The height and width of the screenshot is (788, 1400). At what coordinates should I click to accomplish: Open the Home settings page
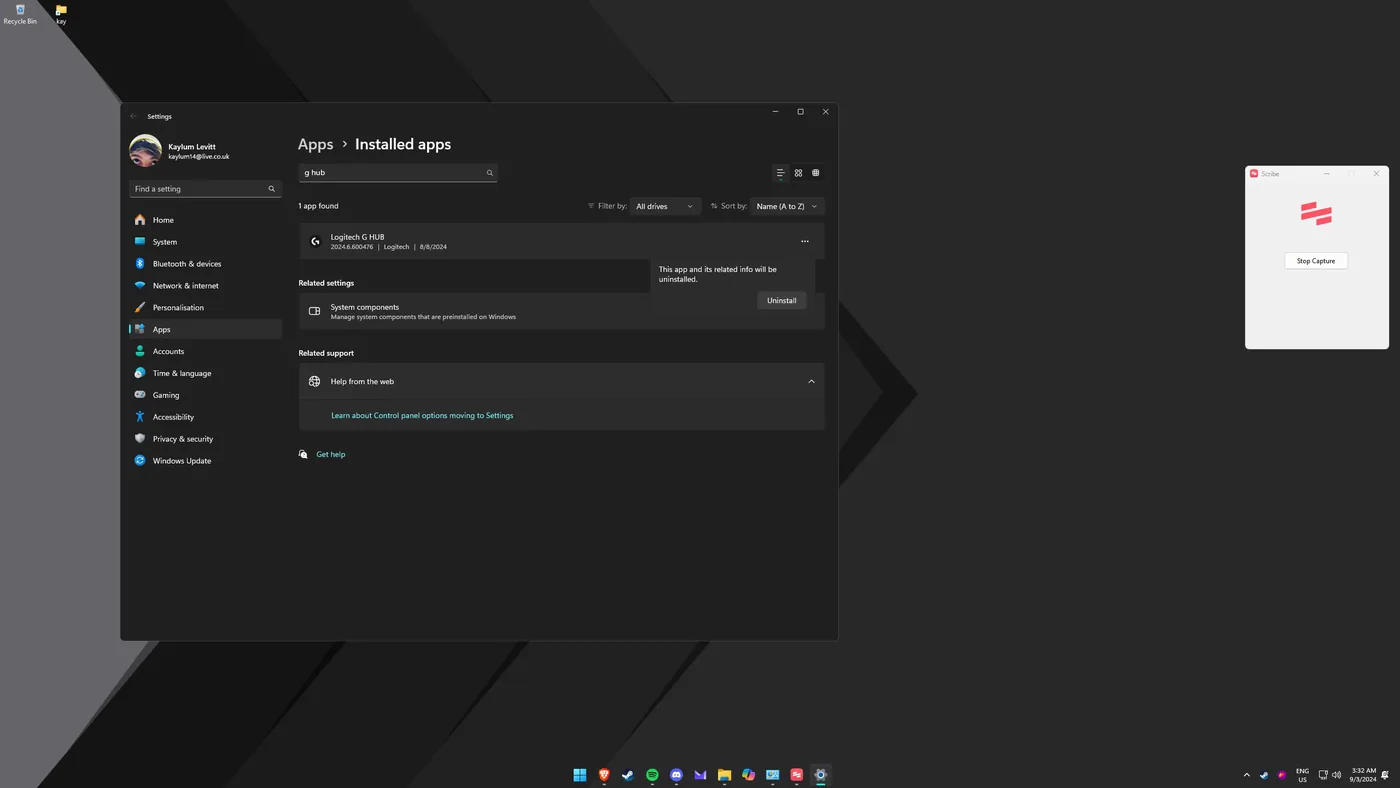coord(205,220)
